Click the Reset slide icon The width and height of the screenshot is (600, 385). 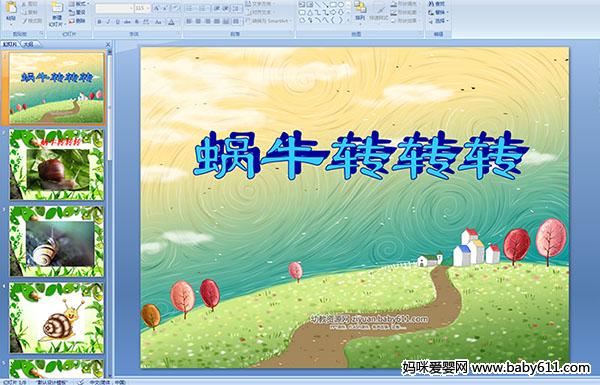click(78, 12)
